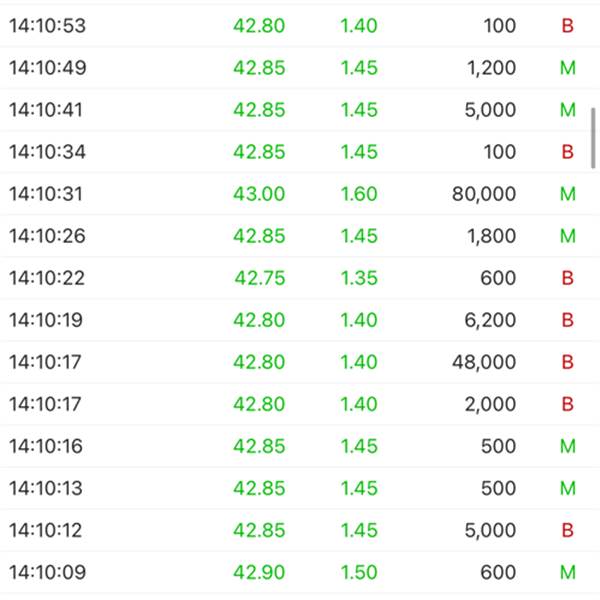Tap the B marker next to 2,000 volume
600x600 pixels.
(567, 404)
